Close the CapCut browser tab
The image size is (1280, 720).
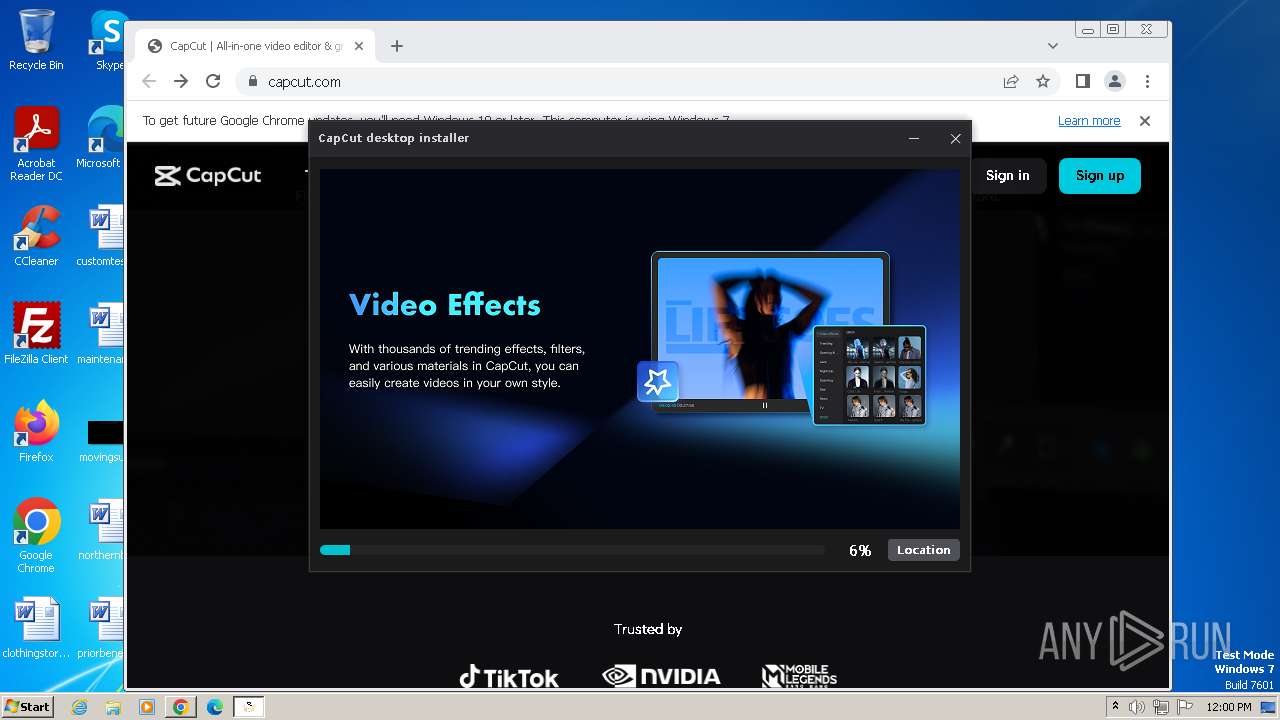360,46
